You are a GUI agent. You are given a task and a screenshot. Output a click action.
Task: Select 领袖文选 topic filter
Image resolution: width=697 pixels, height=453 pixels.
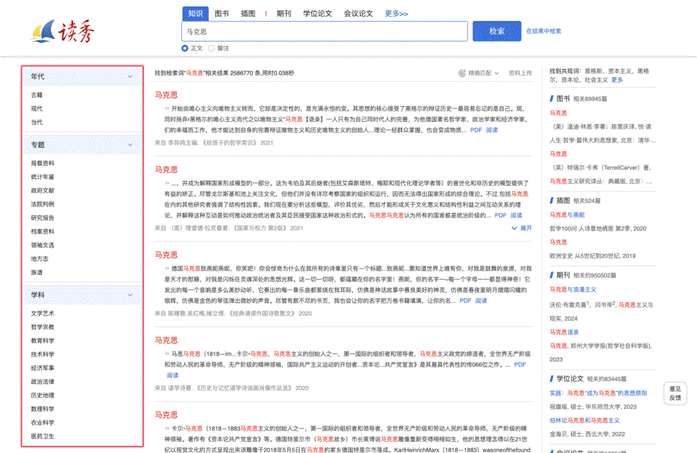(x=43, y=245)
